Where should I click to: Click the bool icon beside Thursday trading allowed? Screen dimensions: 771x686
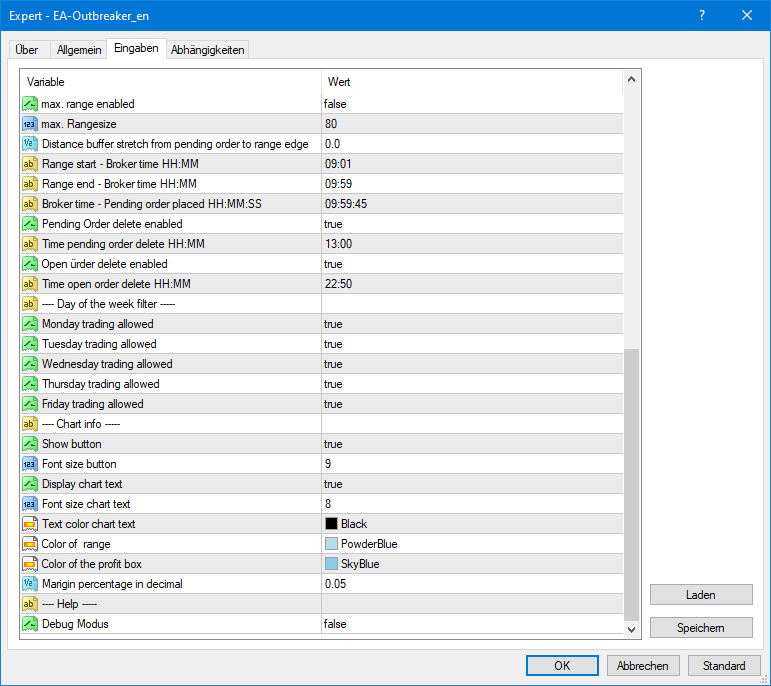(x=30, y=384)
